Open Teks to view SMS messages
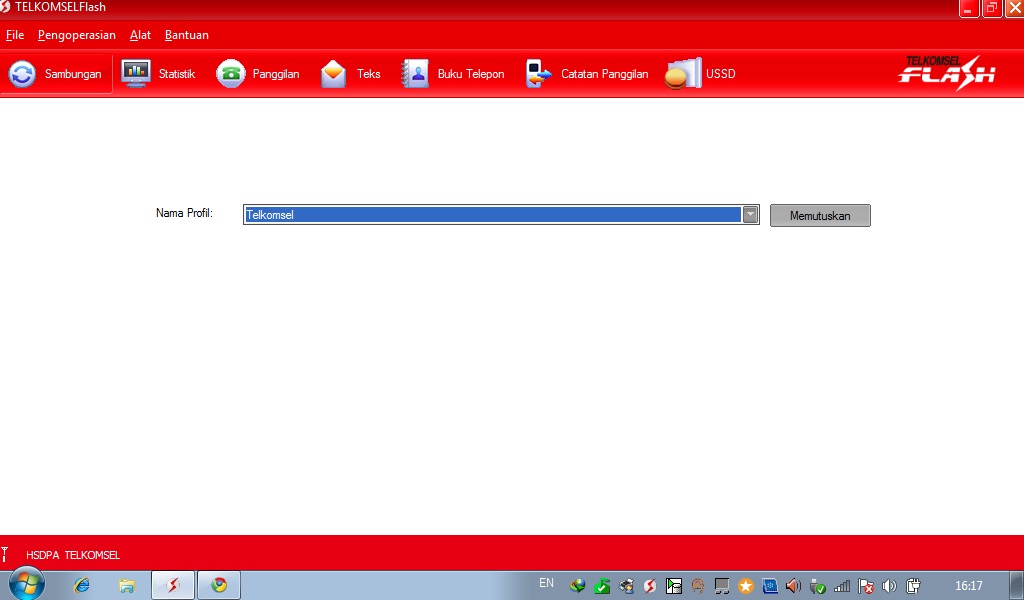This screenshot has width=1024, height=600. 350,73
